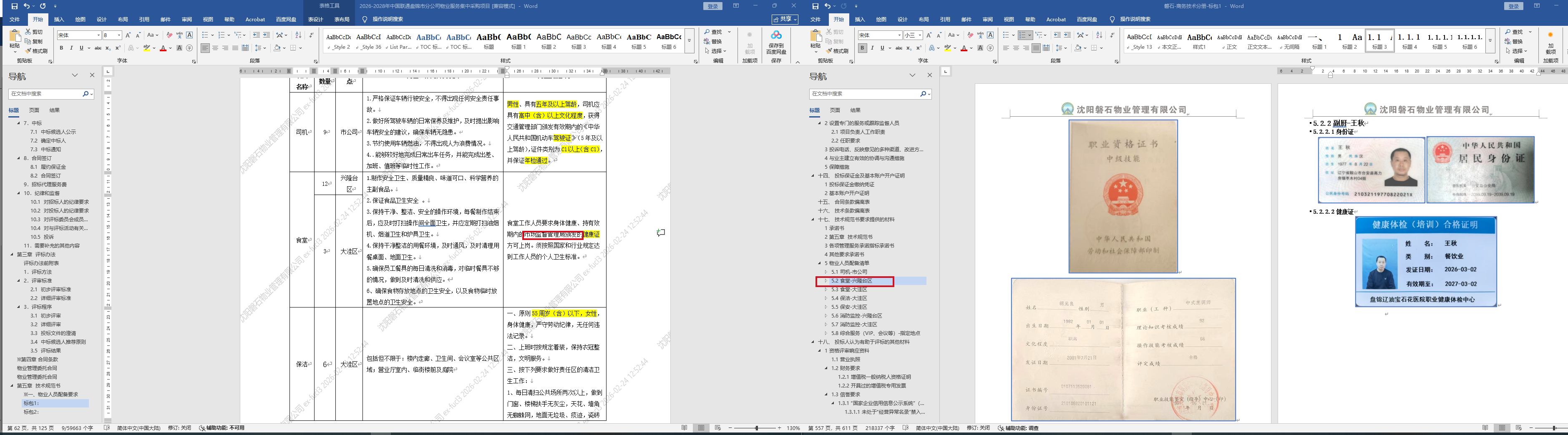Undo the last action in left Word window
Viewport: 1568px width, 435px height.
point(27,6)
